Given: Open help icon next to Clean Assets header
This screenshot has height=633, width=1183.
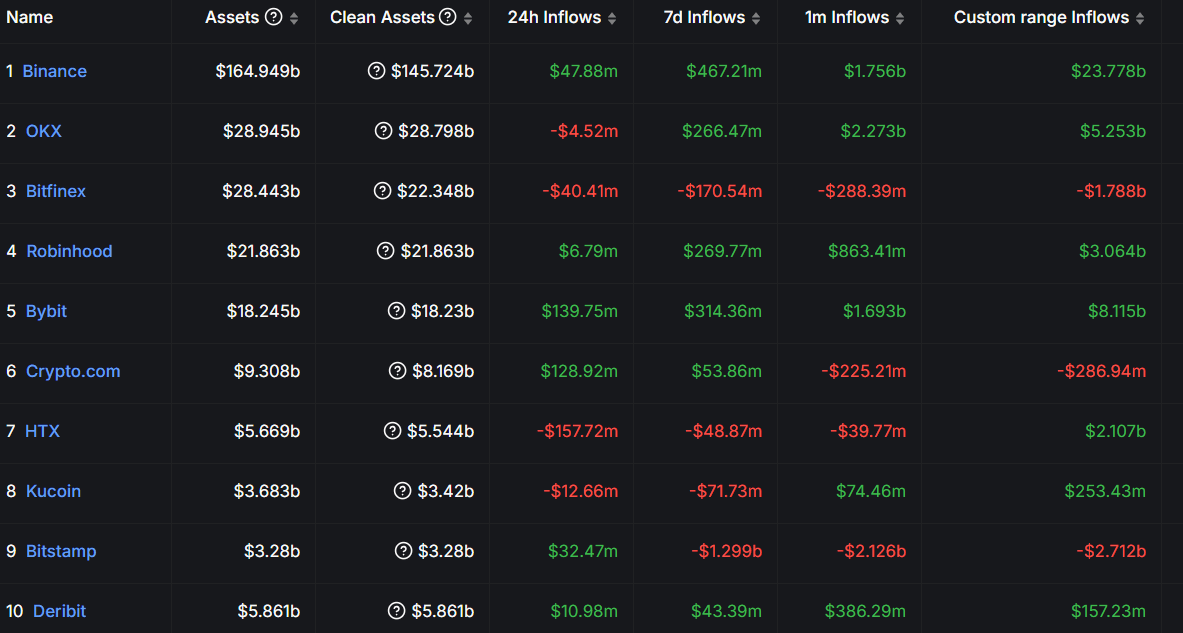Looking at the screenshot, I should point(448,17).
